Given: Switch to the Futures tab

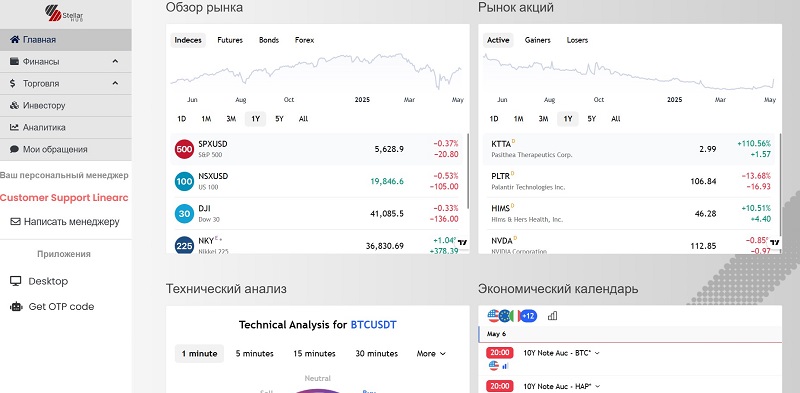Looking at the screenshot, I should (230, 40).
